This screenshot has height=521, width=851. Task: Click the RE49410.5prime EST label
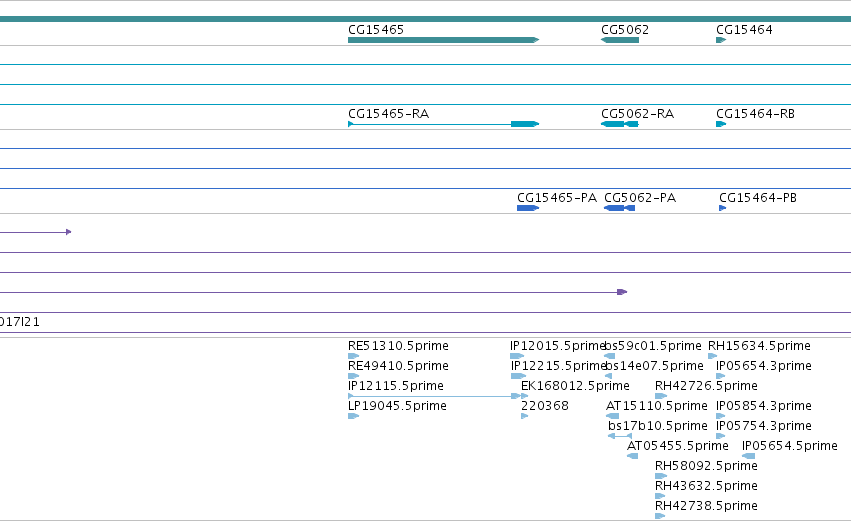point(398,366)
